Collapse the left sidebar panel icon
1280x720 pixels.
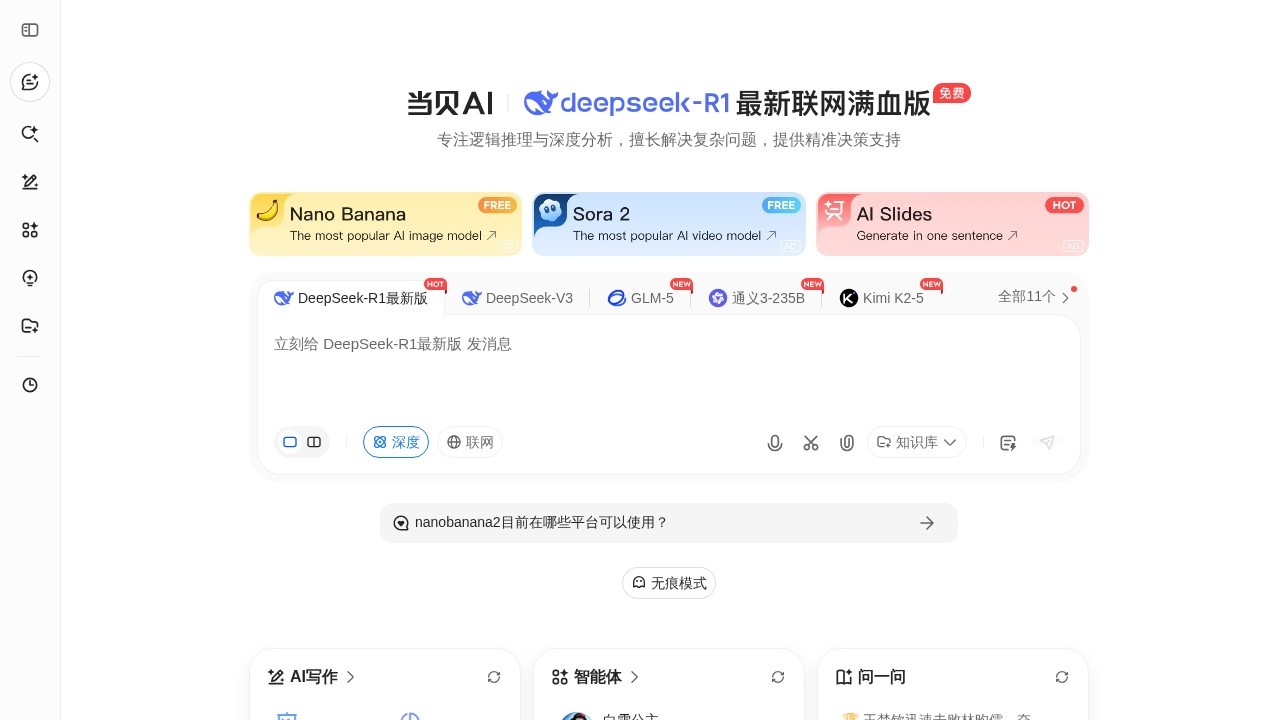30,30
